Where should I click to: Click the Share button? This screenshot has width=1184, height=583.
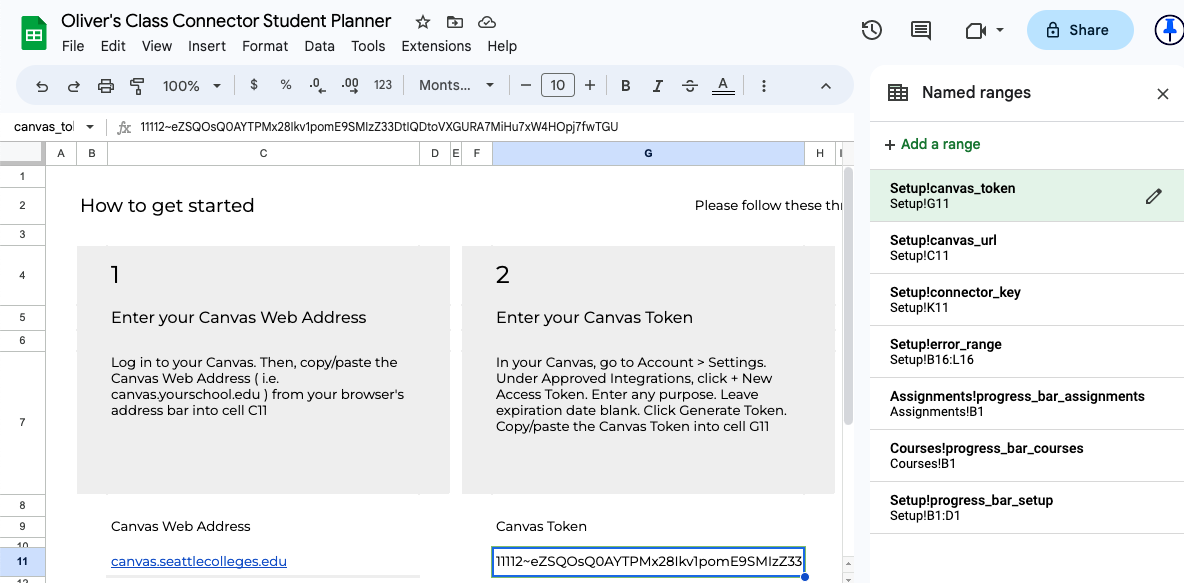[1080, 30]
